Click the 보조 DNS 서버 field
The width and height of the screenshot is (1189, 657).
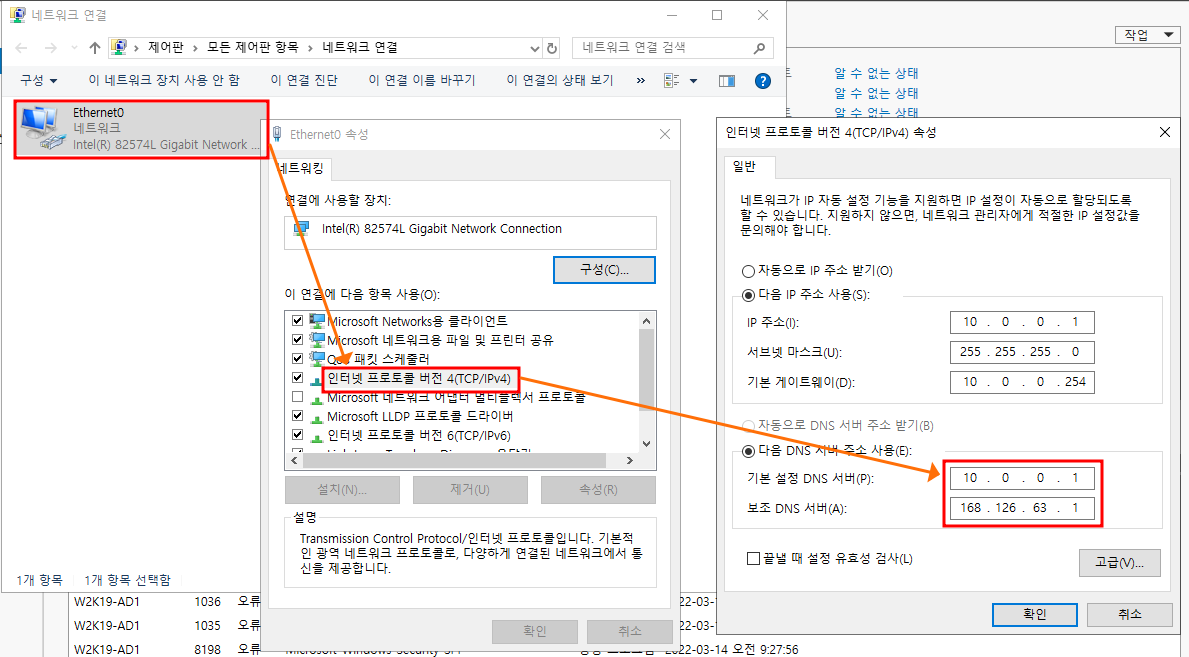point(1021,508)
